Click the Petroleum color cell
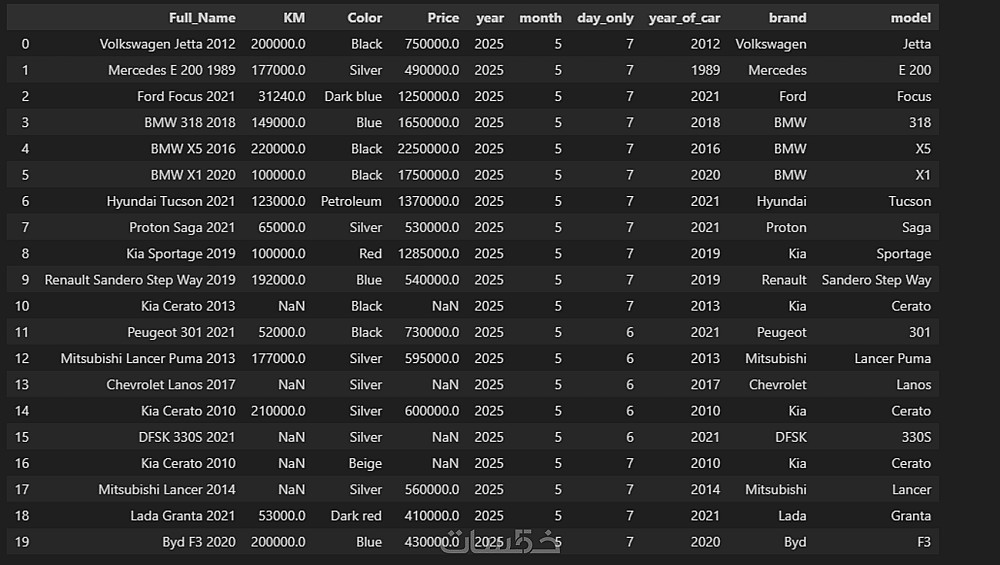Screen dimensions: 1000x565 tap(351, 201)
